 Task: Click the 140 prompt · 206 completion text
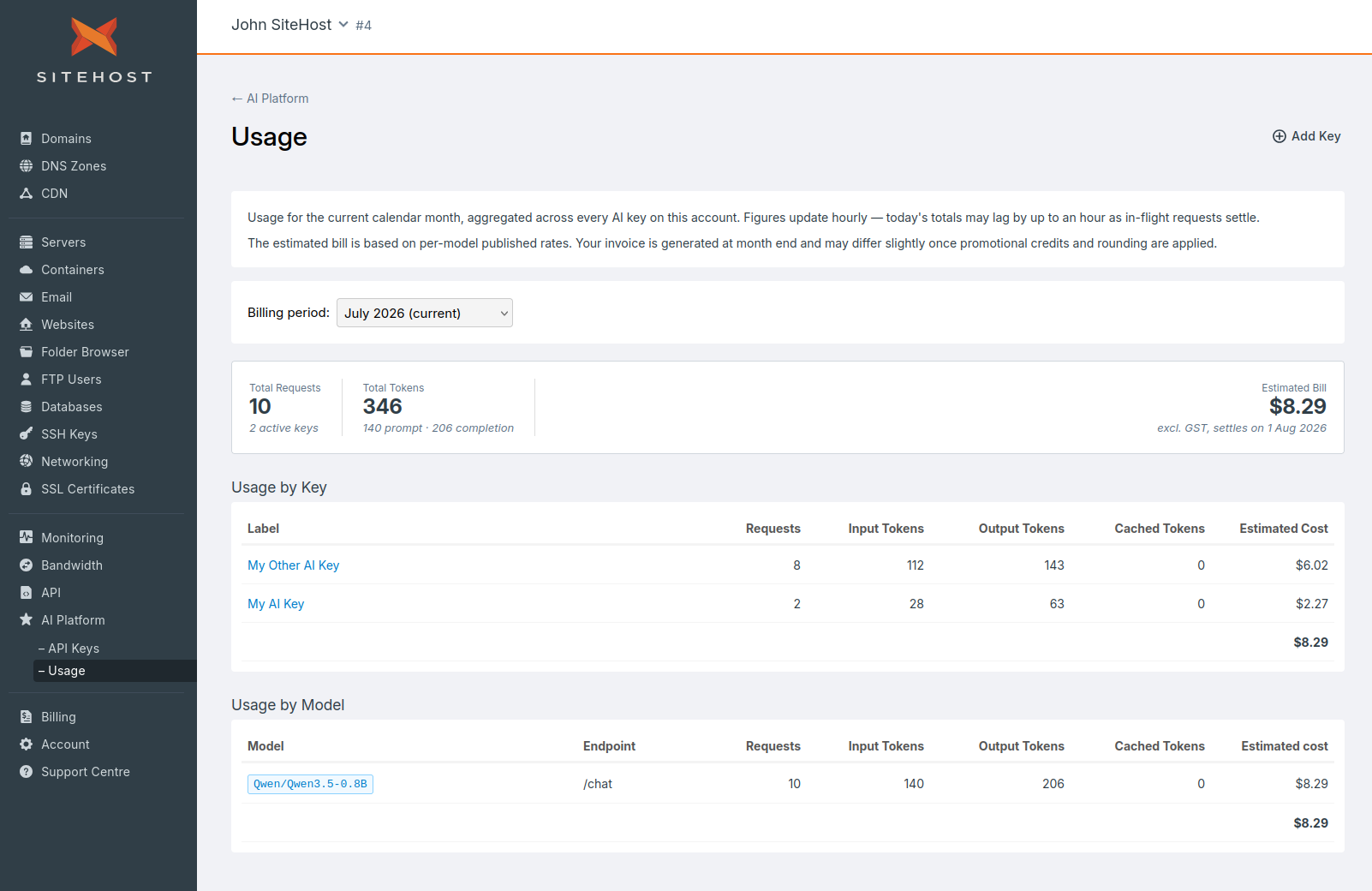[438, 428]
